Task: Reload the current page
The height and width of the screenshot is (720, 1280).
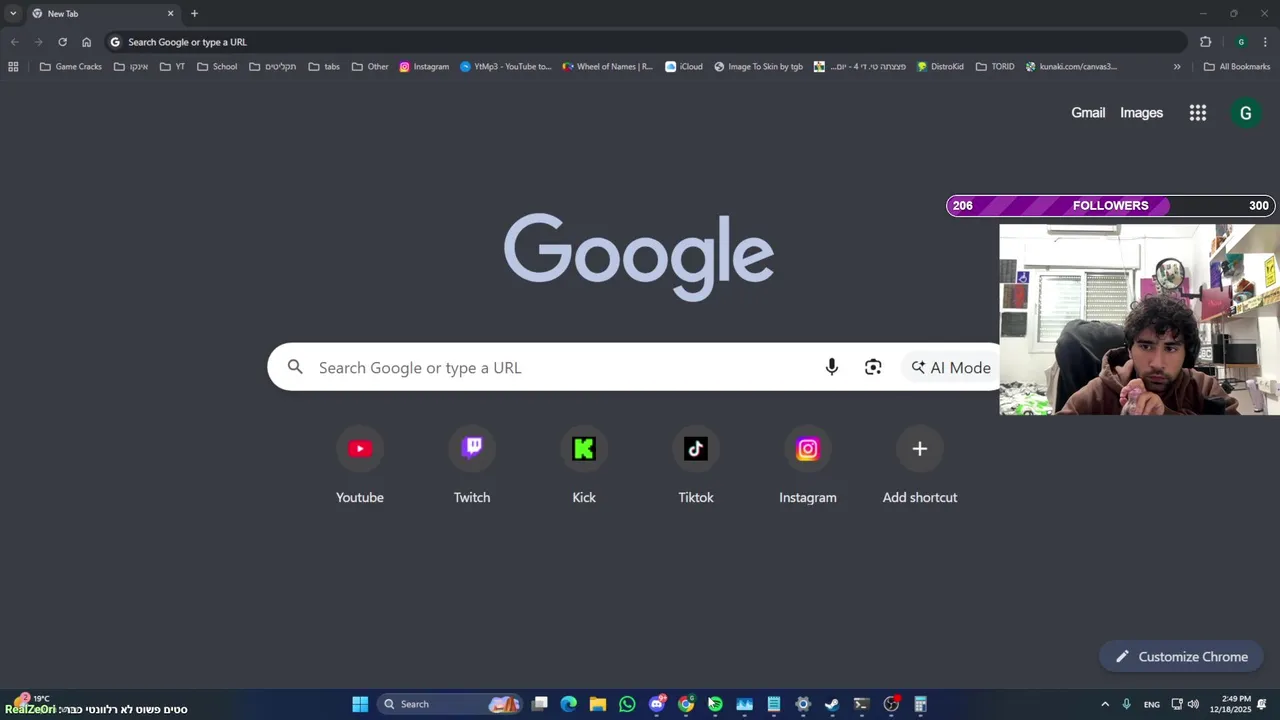Action: pyautogui.click(x=62, y=42)
